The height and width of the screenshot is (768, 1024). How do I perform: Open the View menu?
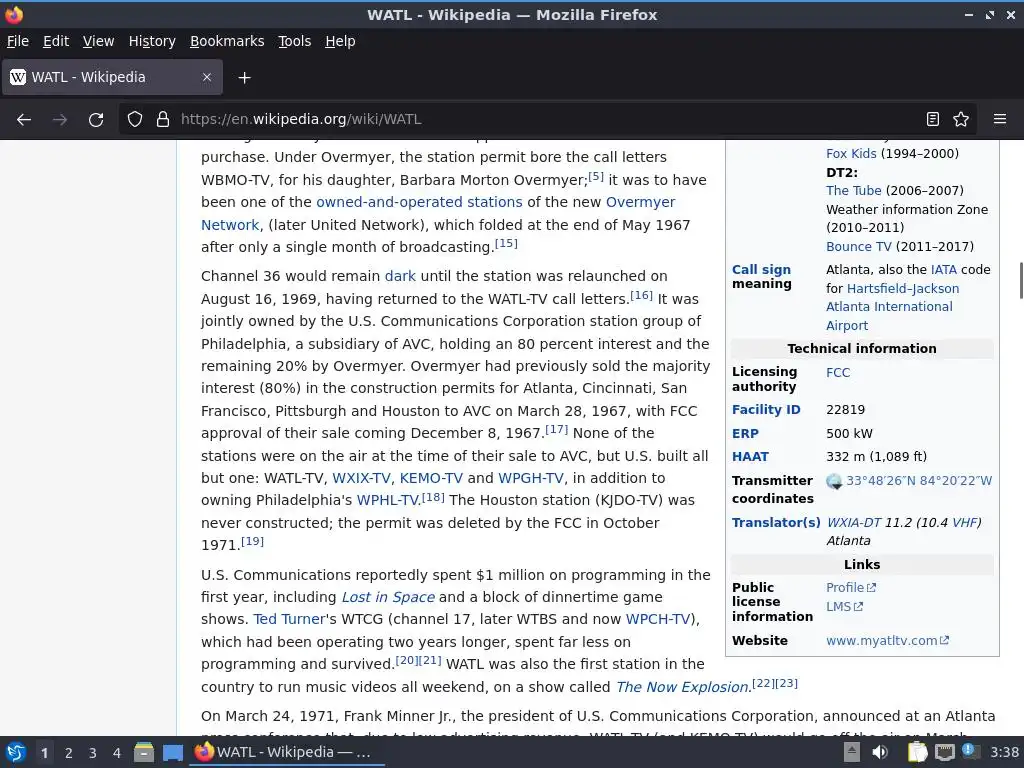99,41
